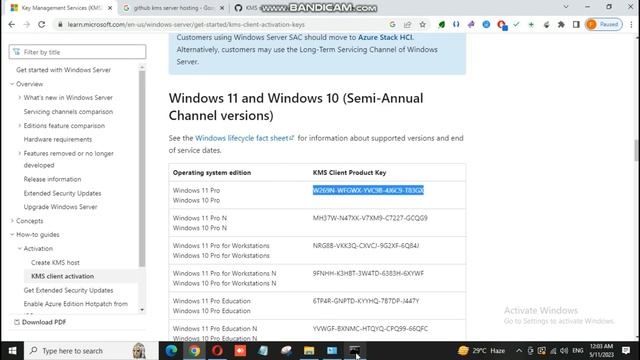The image size is (640, 360).
Task: Open Release information
Action: tap(52, 179)
